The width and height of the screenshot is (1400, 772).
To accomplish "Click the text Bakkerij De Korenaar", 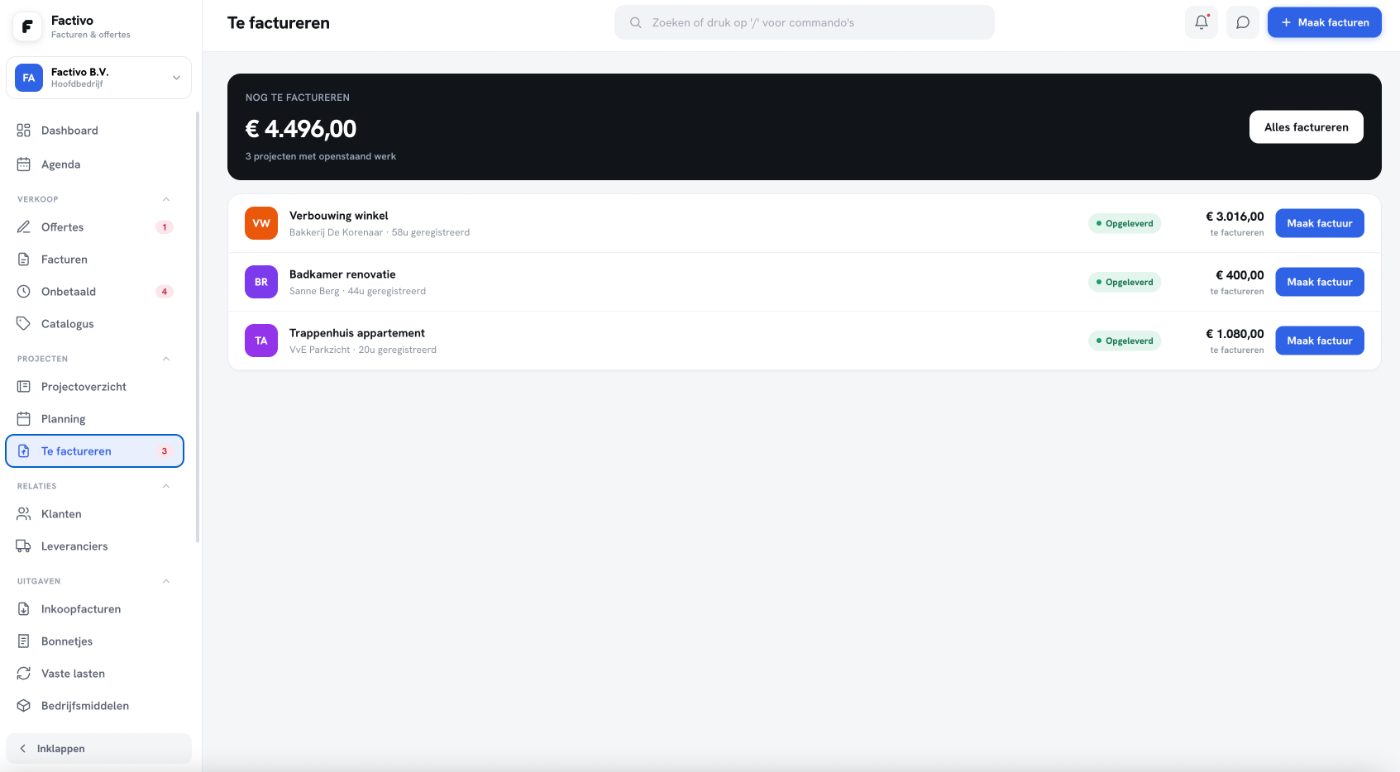I will point(336,232).
